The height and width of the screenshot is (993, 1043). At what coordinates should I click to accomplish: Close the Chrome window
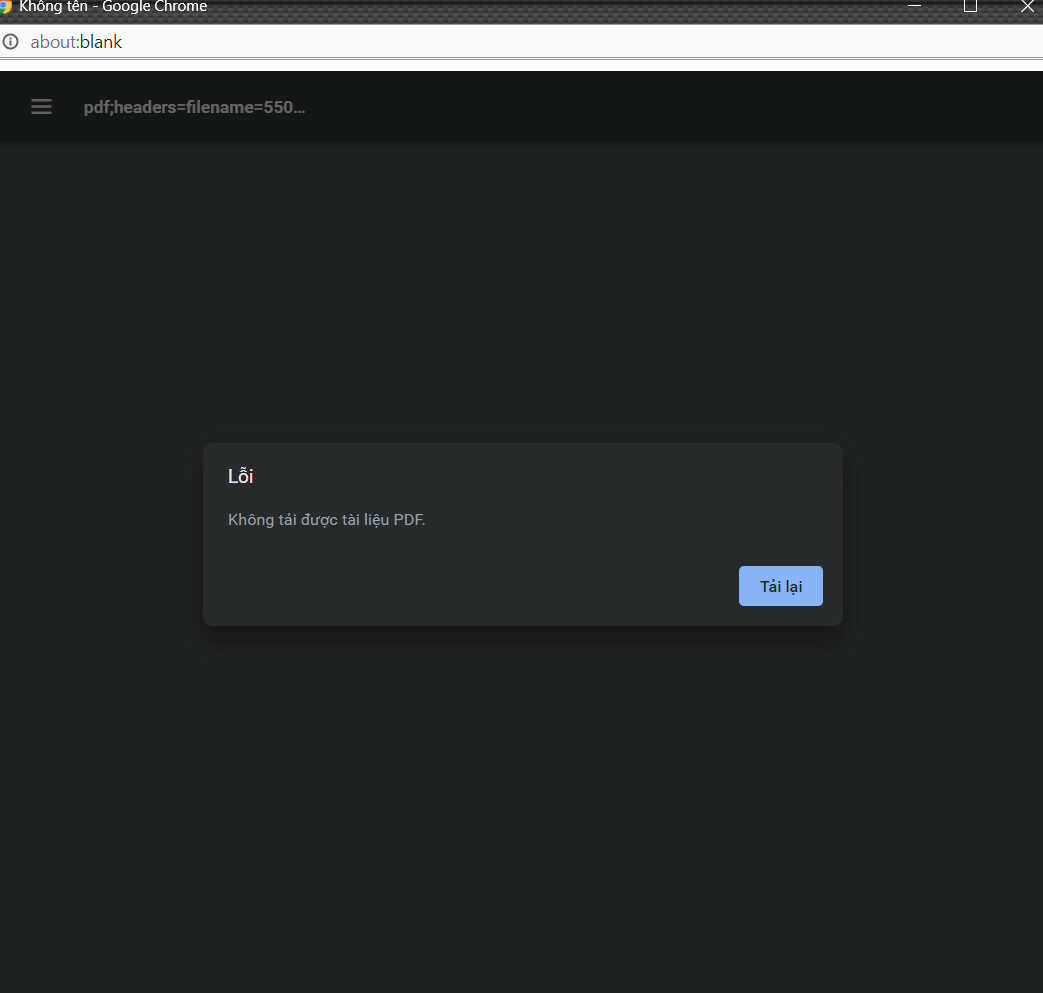click(1027, 6)
